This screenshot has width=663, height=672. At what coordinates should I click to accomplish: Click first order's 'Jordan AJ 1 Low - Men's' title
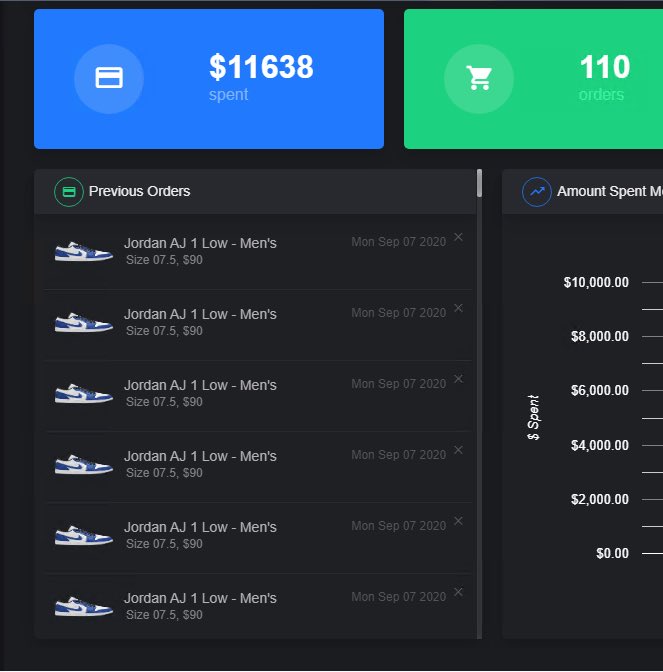click(200, 243)
